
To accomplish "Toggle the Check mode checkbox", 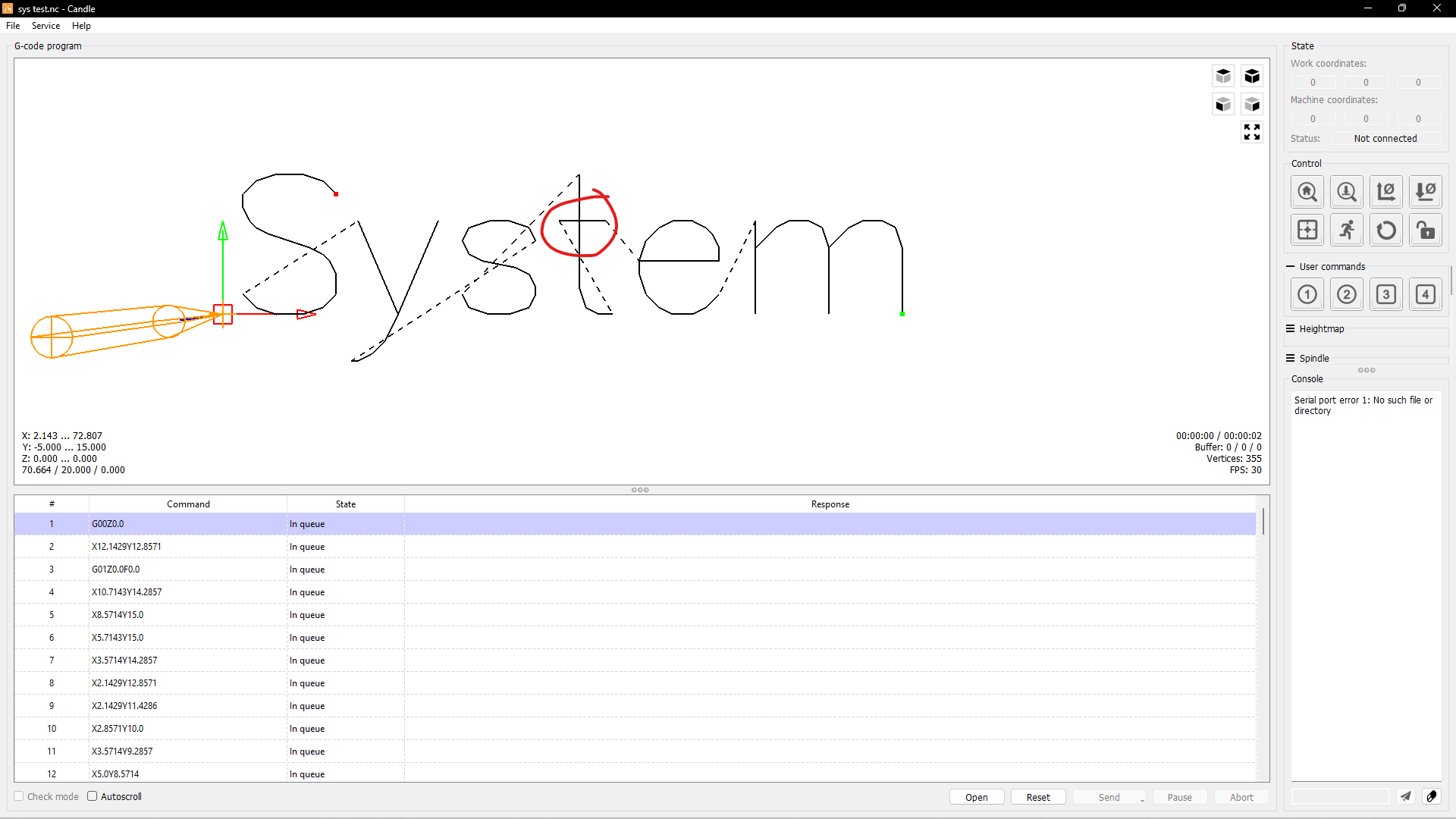I will 19,796.
